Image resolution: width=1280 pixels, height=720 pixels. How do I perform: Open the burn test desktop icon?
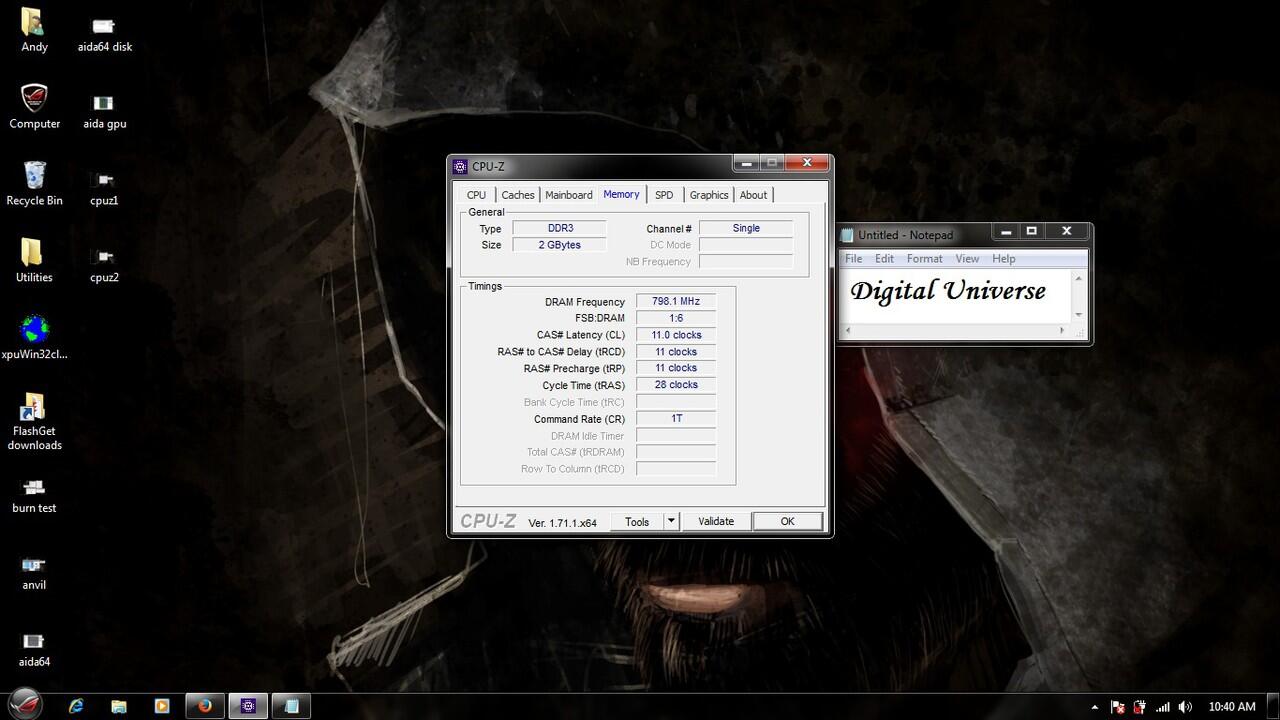click(x=34, y=495)
